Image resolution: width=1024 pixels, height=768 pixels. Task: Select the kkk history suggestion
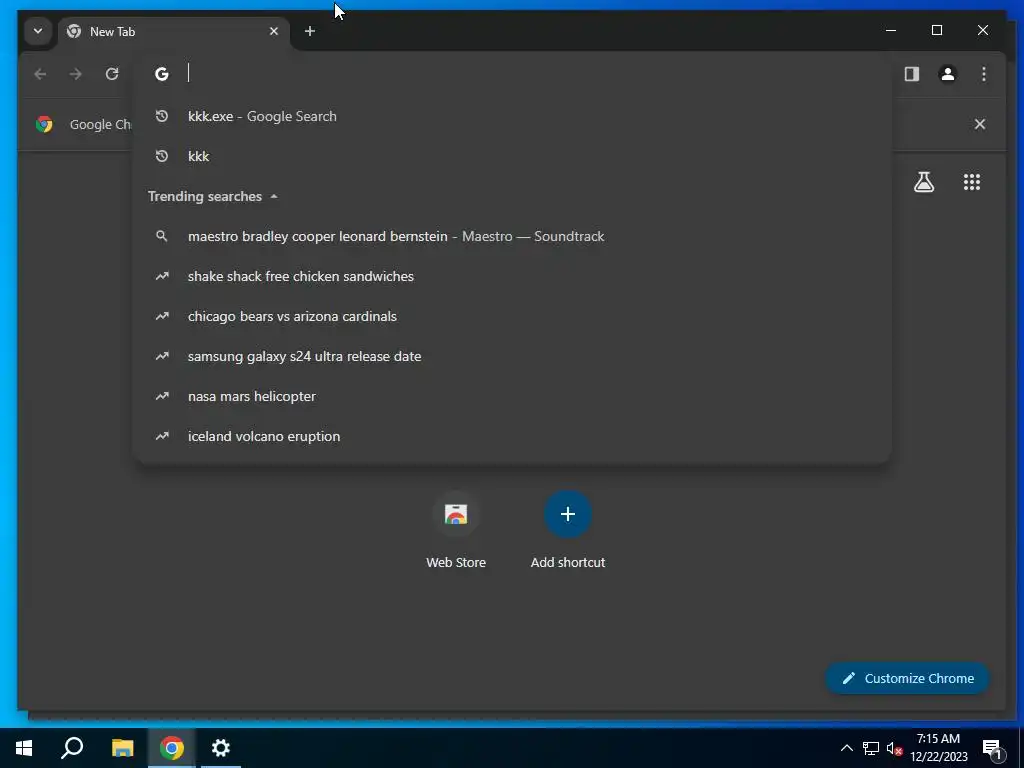(512, 156)
